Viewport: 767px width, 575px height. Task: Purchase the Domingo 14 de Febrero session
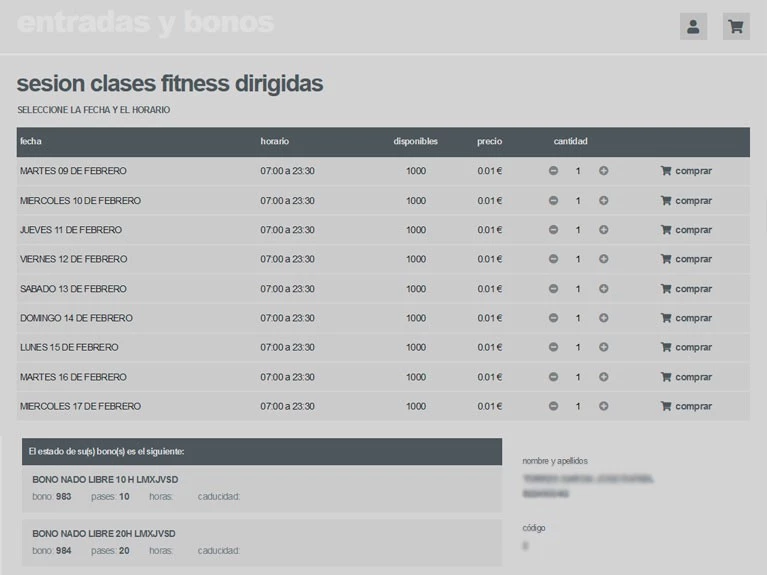[686, 318]
